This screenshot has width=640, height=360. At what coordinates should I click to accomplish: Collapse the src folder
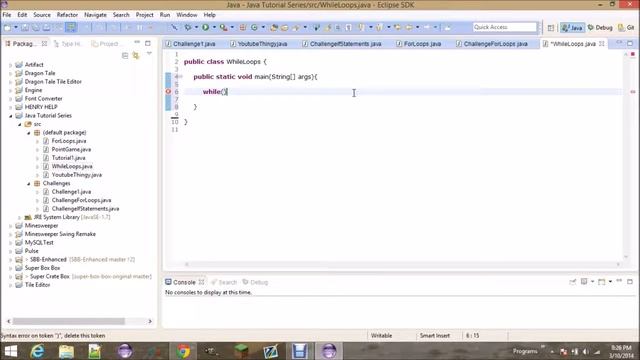pyautogui.click(x=20, y=124)
